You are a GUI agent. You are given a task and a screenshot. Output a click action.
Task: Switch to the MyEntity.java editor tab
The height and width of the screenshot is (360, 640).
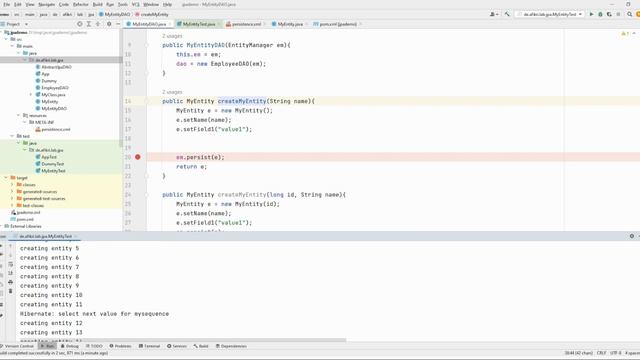coord(290,24)
